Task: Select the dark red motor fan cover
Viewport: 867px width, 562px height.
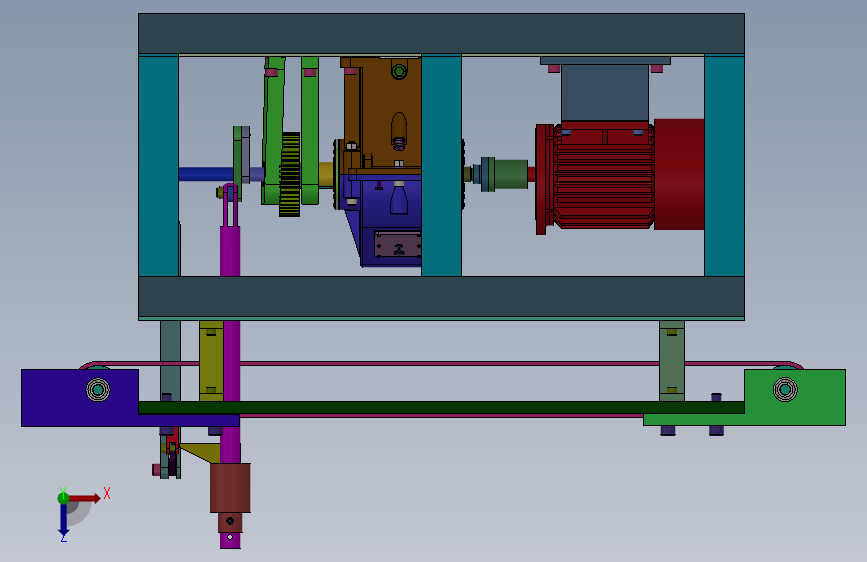Action: coord(679,174)
